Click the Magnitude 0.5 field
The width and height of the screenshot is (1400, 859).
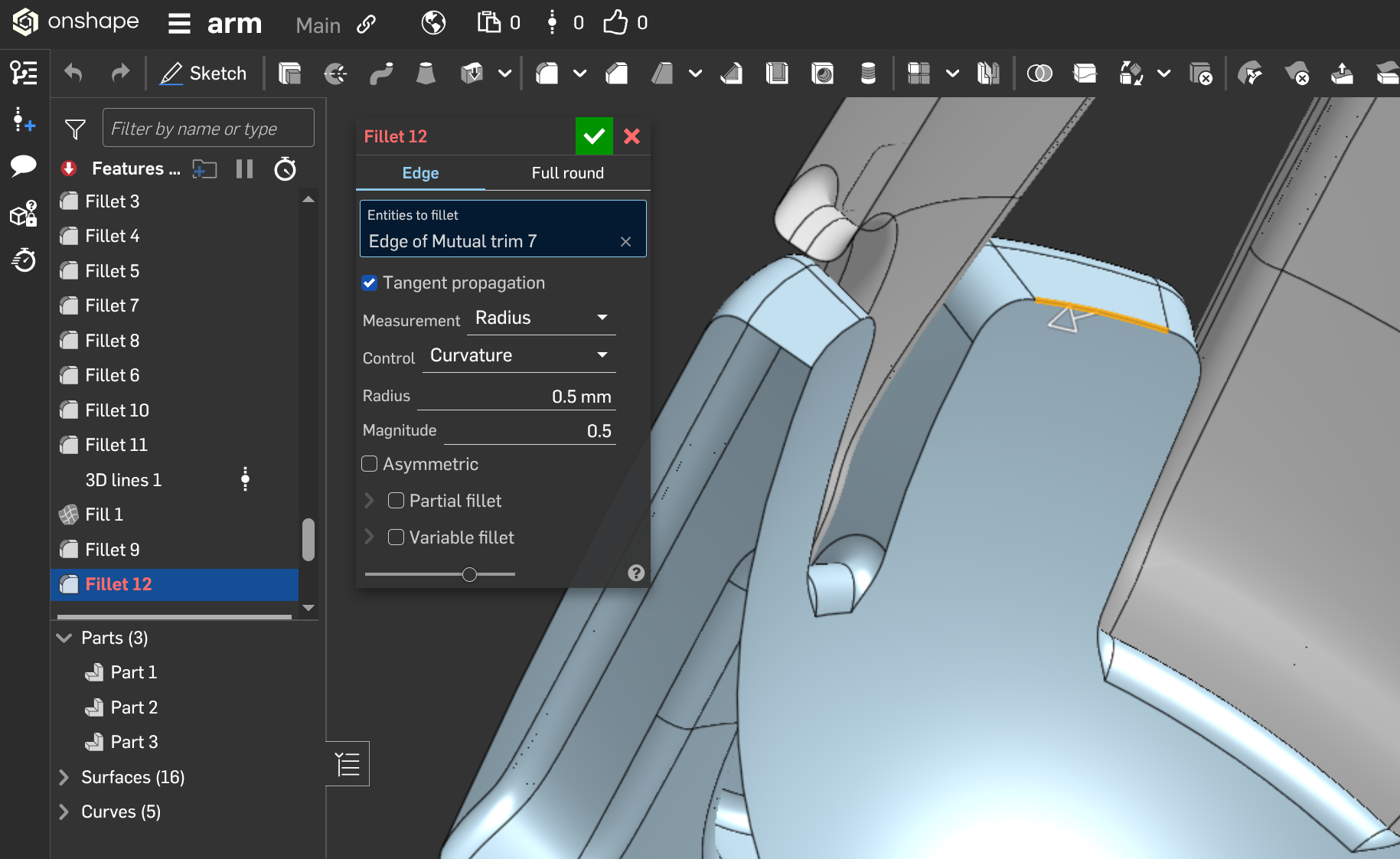point(530,431)
